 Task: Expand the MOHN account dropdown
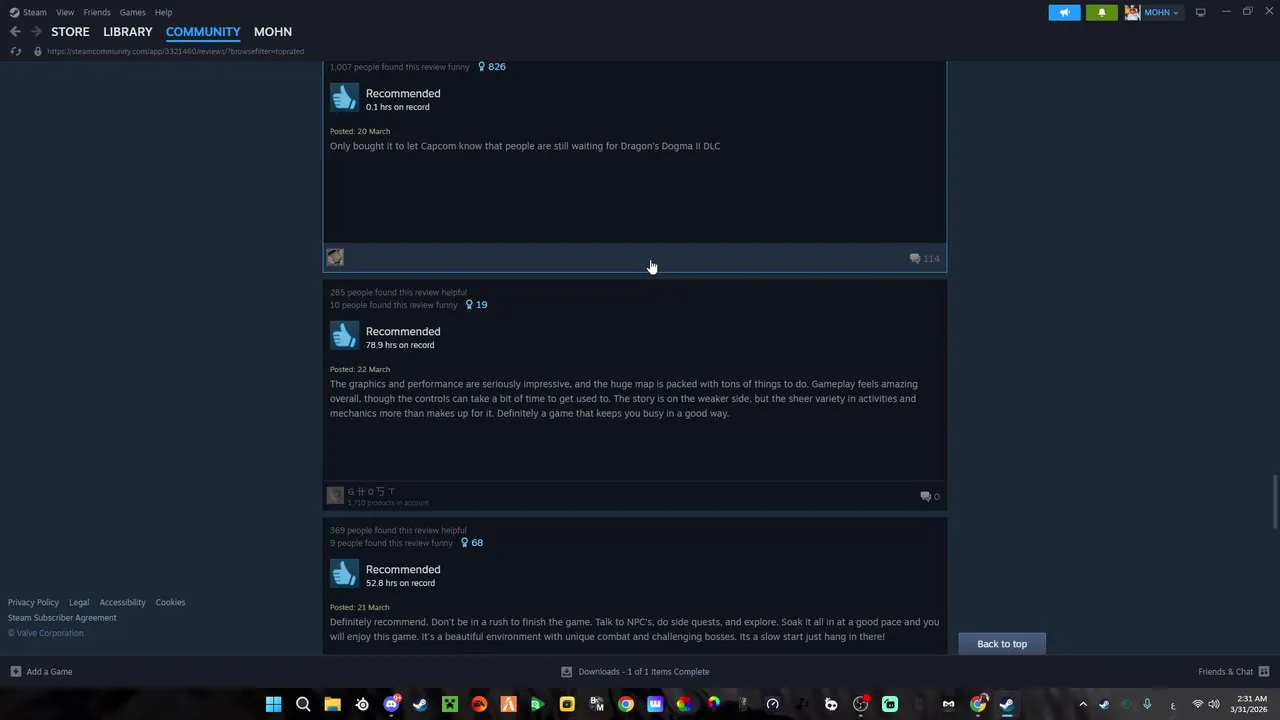click(x=1160, y=12)
